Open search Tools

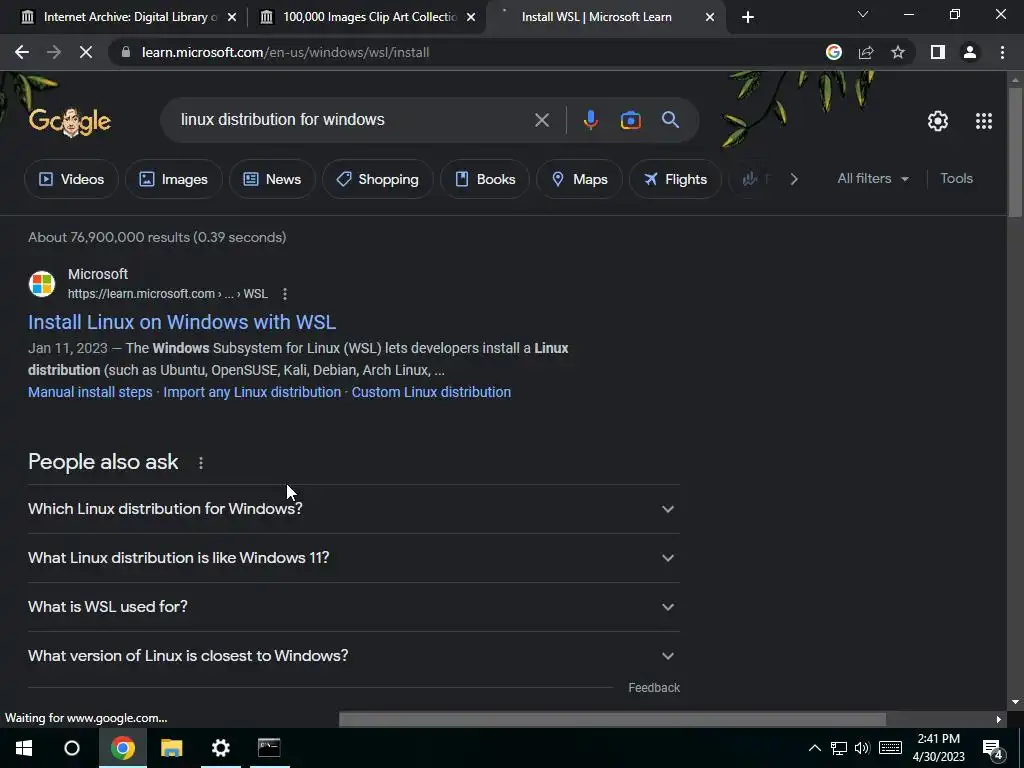(956, 178)
